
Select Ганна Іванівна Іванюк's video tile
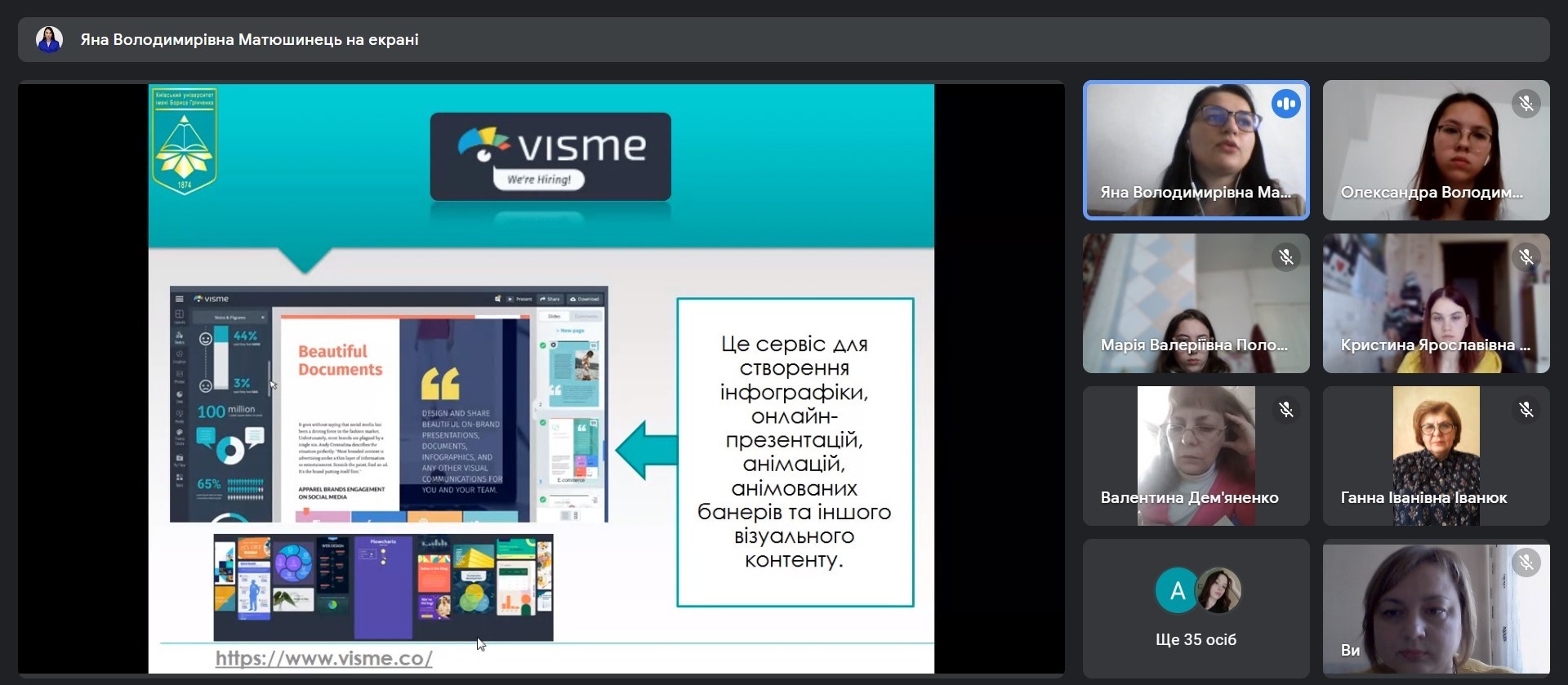(1436, 456)
